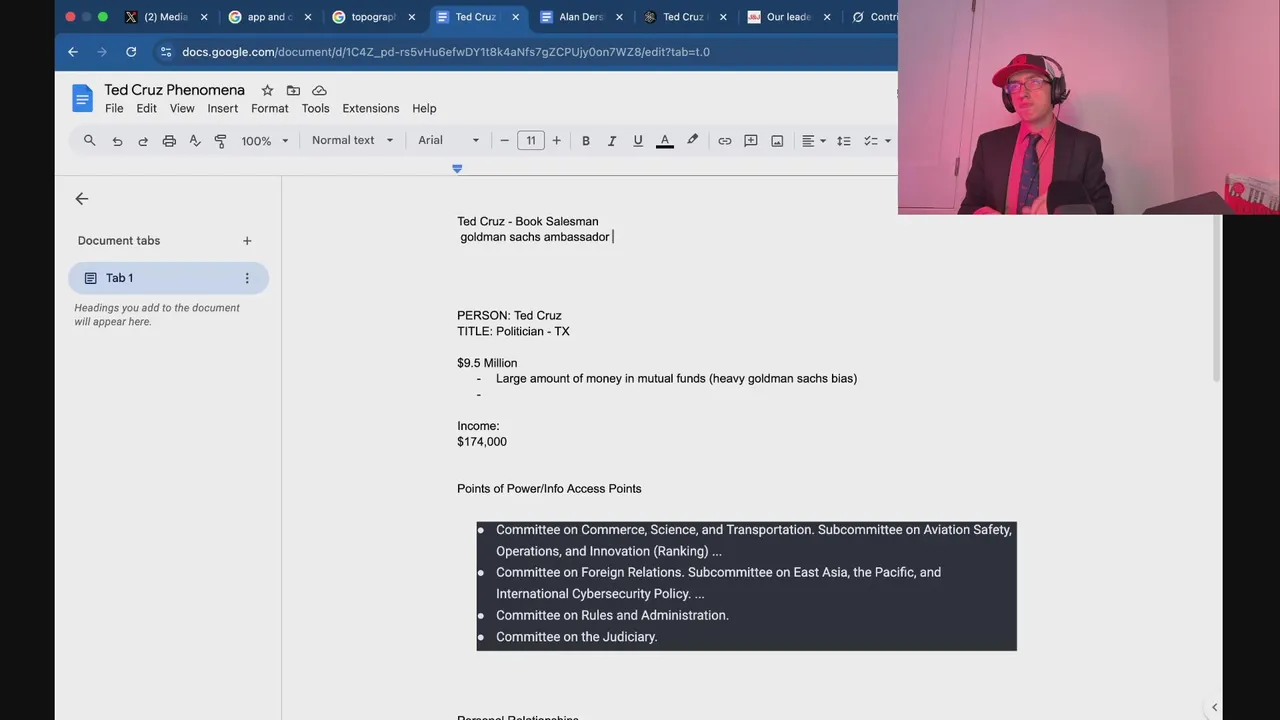Add a new document tab

tap(247, 241)
